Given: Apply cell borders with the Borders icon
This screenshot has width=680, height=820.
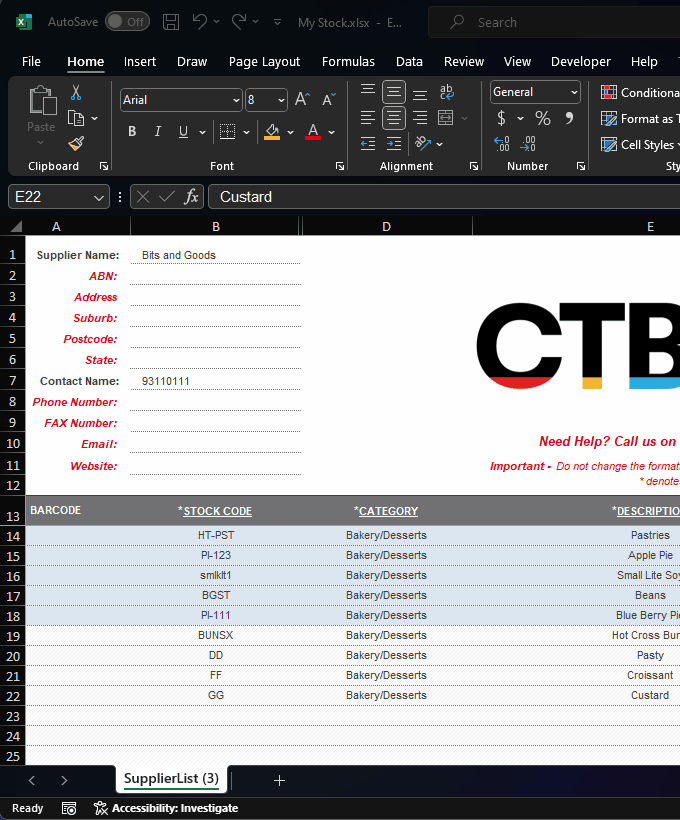Looking at the screenshot, I should (227, 131).
